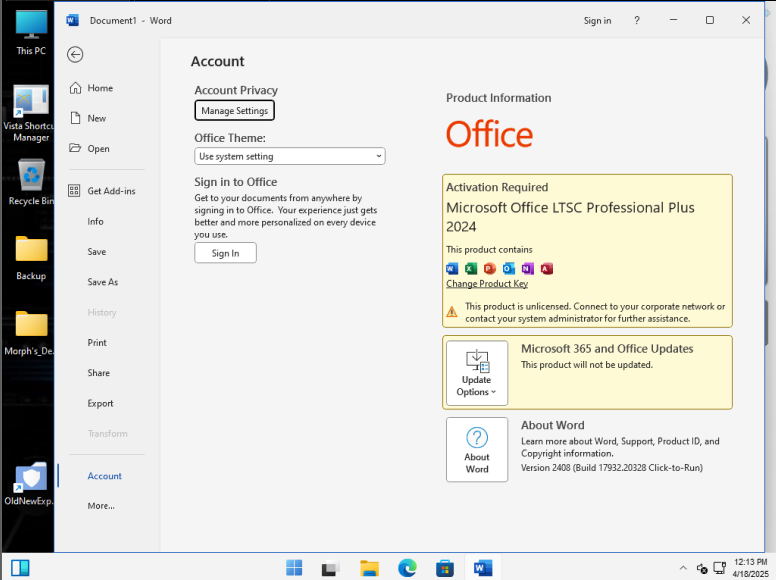The image size is (776, 580).
Task: Select the This PC desktop icon
Action: tap(31, 33)
